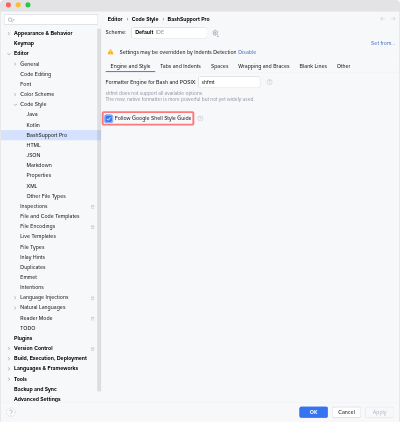
Task: Click the Code Style breadcrumb
Action: point(145,19)
